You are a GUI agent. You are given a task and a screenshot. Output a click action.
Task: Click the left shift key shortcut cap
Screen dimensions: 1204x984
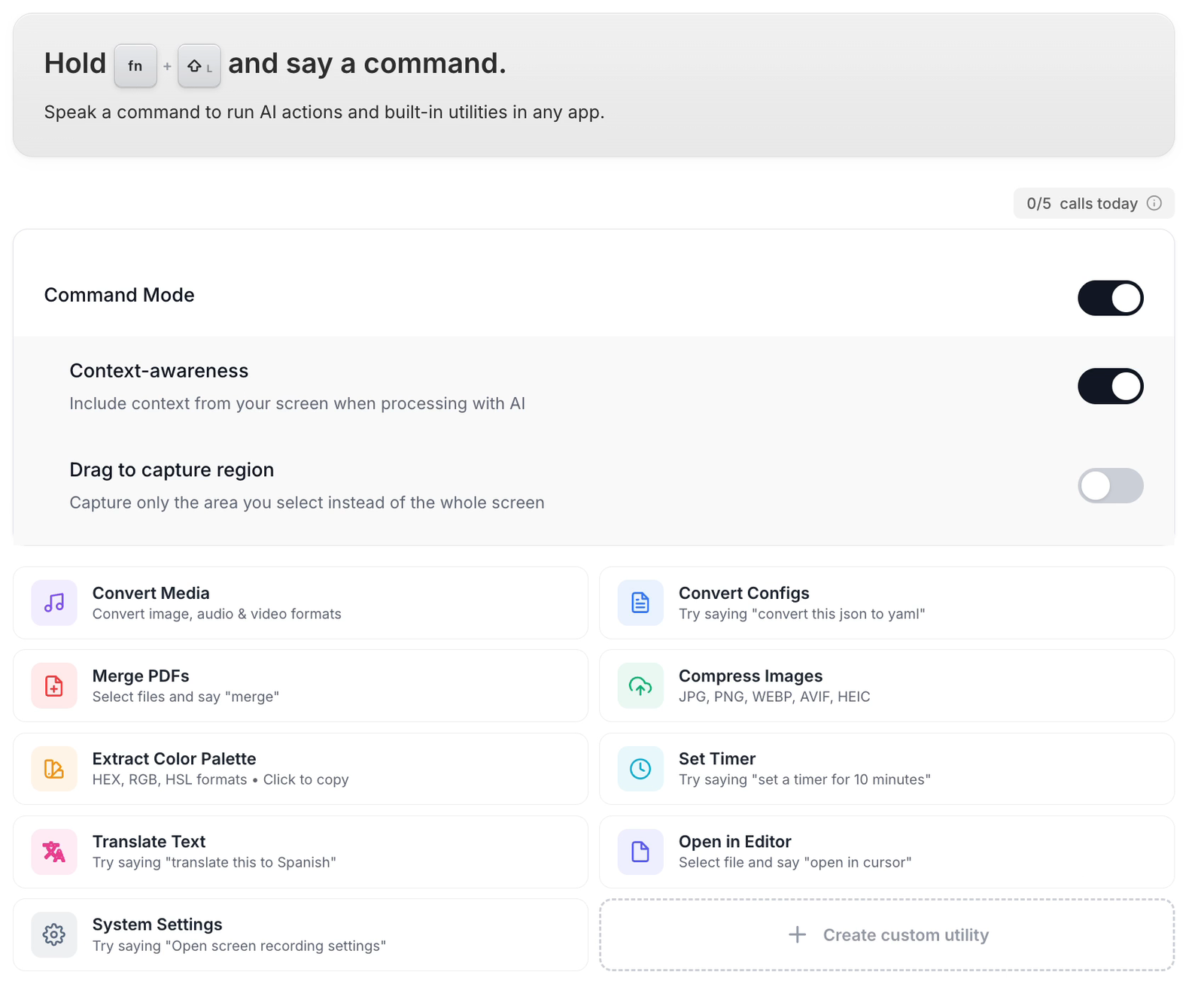pos(199,65)
